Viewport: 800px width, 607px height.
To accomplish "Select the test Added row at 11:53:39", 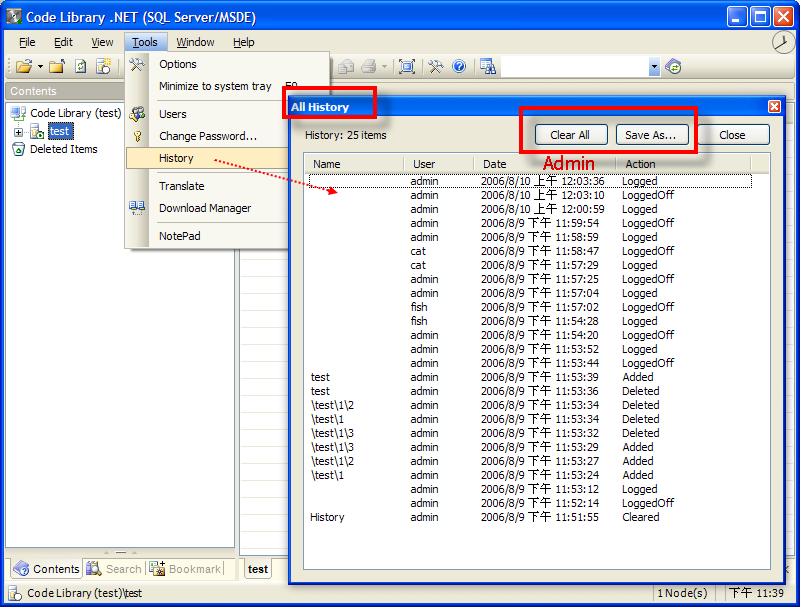I will pos(530,377).
